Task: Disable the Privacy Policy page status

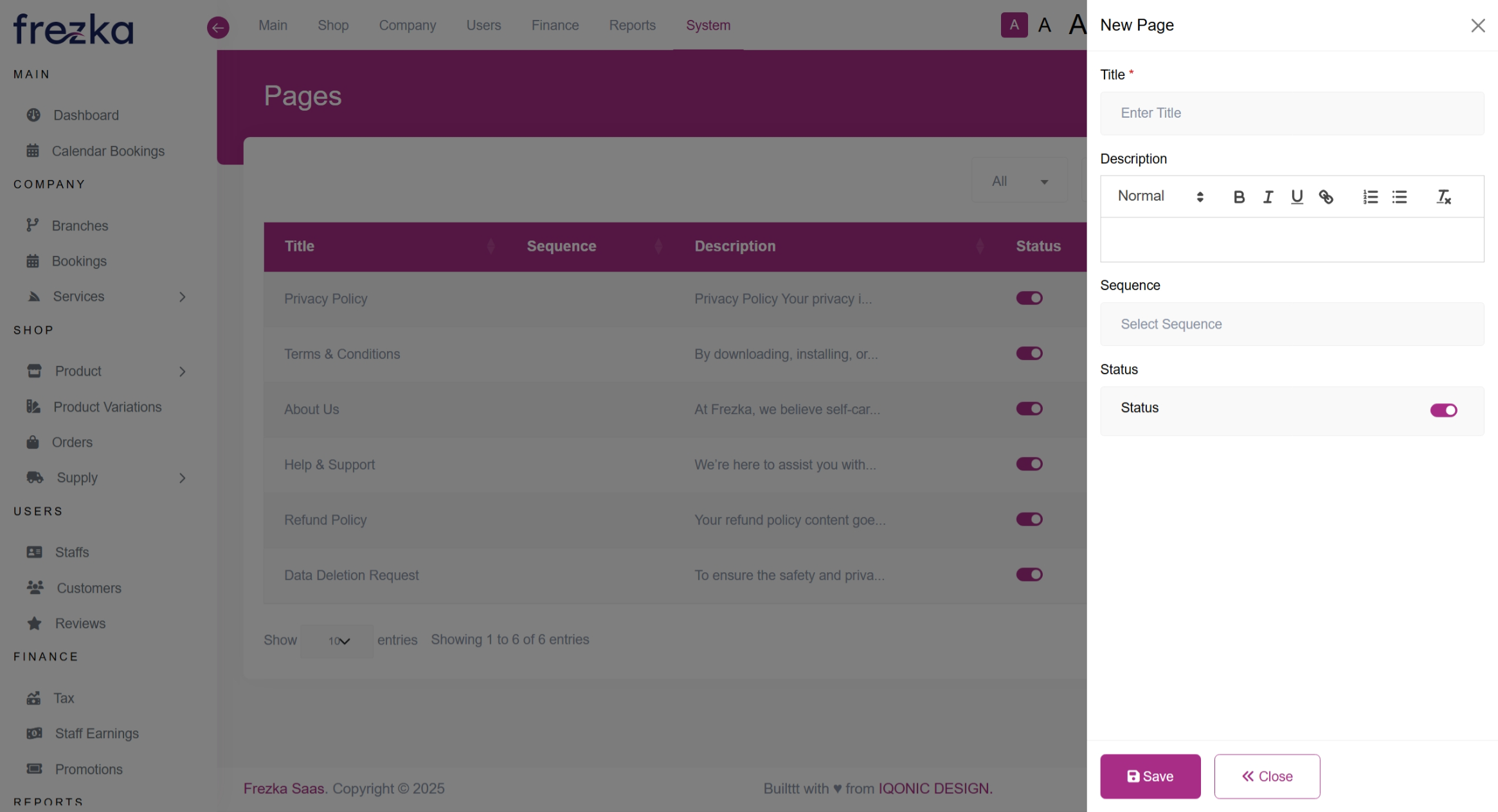Action: (1029, 298)
